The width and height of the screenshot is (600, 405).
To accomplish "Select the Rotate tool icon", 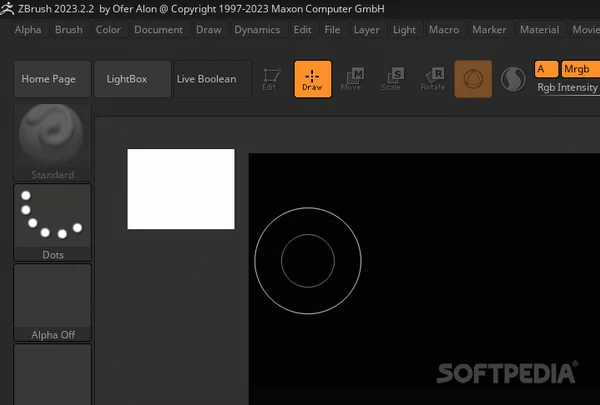I will 434,79.
